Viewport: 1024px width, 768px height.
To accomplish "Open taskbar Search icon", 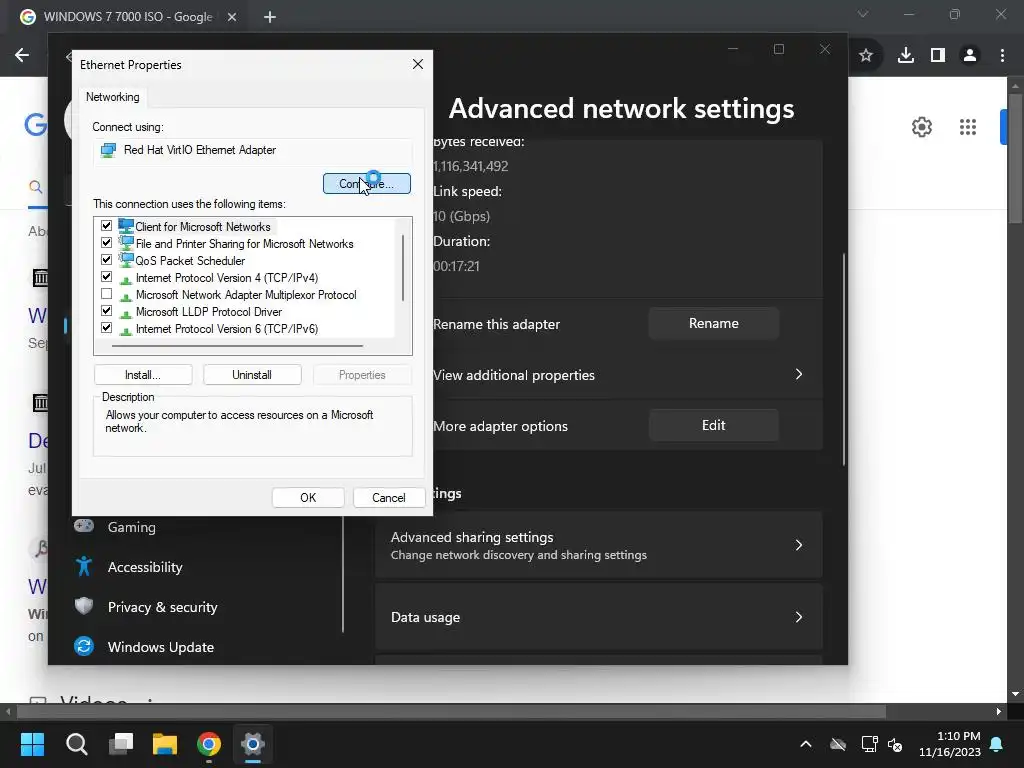I will (x=76, y=744).
